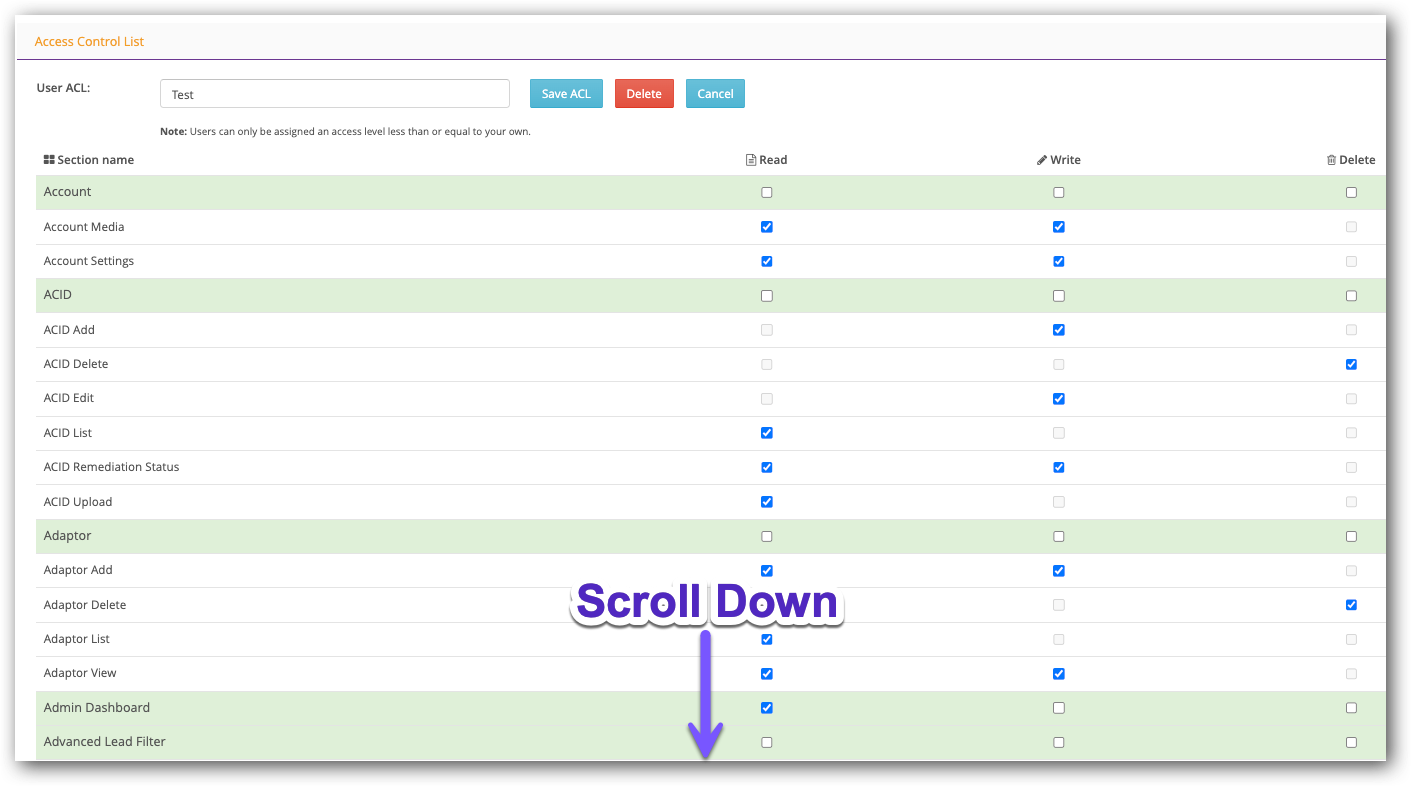The image size is (1411, 786).
Task: Click the document icon next to Read header
Action: [749, 159]
